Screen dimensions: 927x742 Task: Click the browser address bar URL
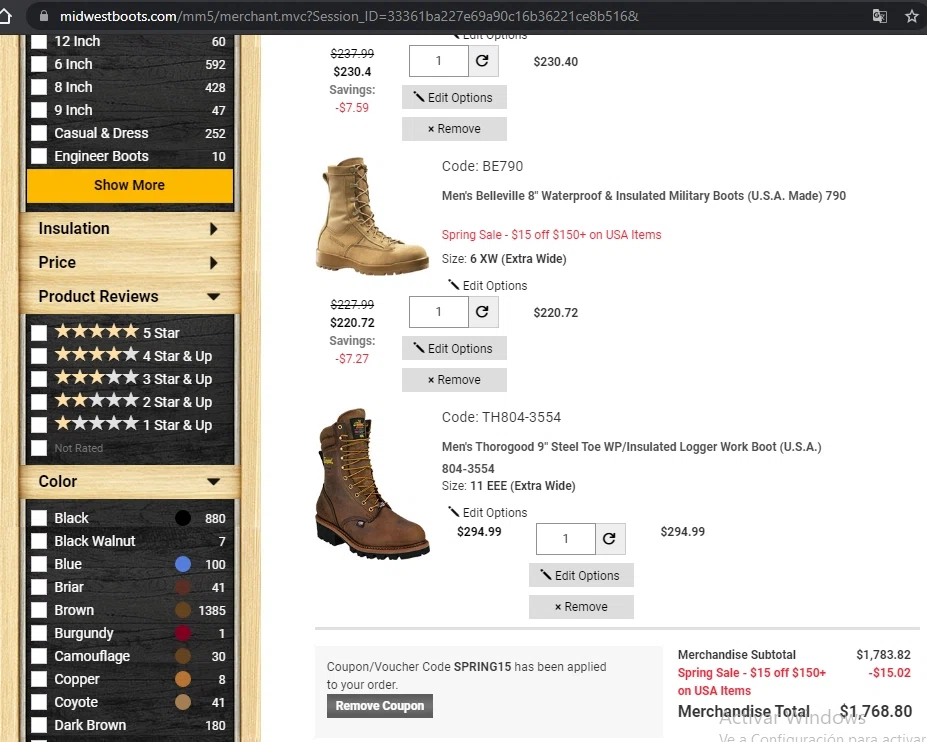349,16
